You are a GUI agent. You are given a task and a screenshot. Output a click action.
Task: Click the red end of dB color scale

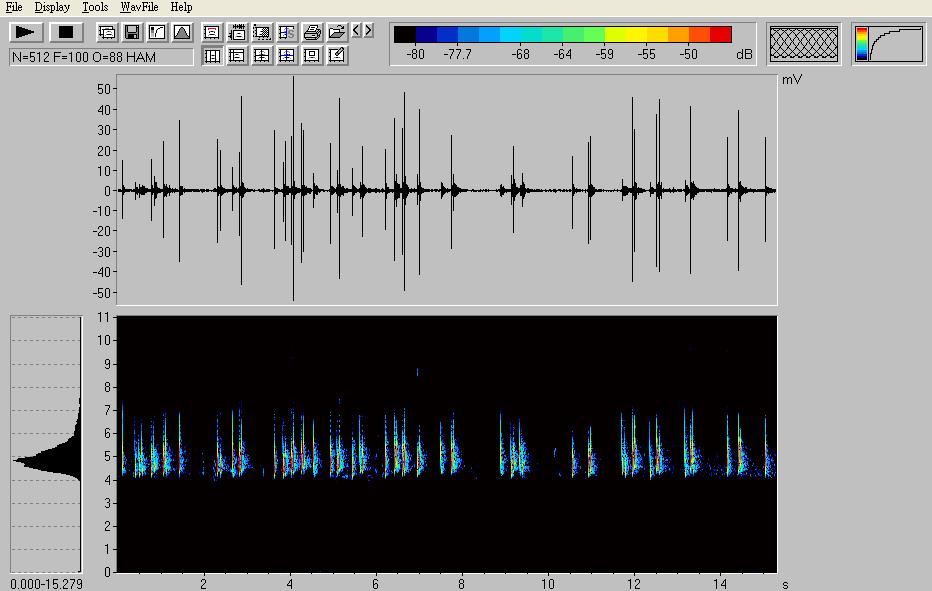[x=720, y=35]
